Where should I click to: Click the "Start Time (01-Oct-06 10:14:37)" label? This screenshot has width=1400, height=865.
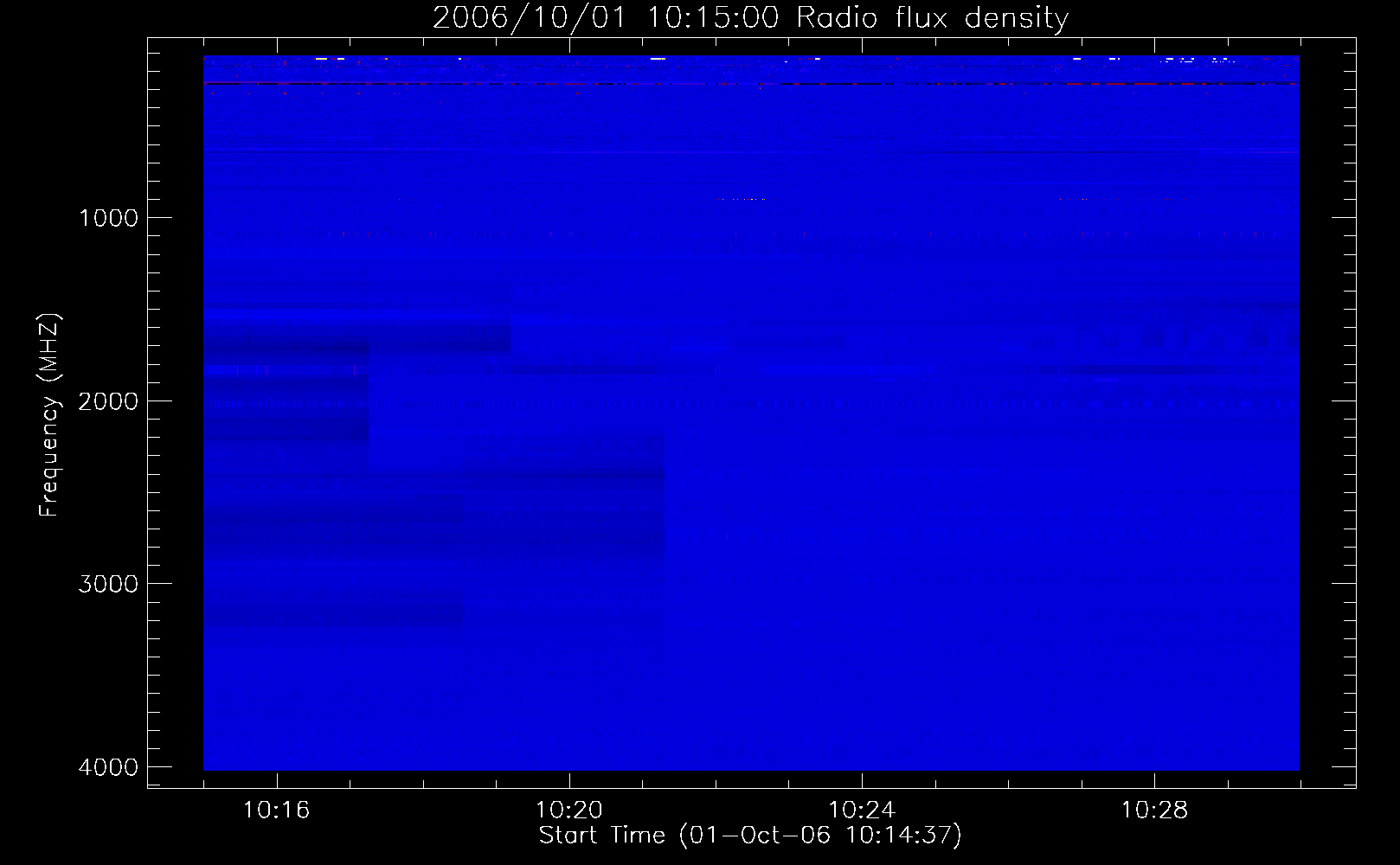(750, 836)
